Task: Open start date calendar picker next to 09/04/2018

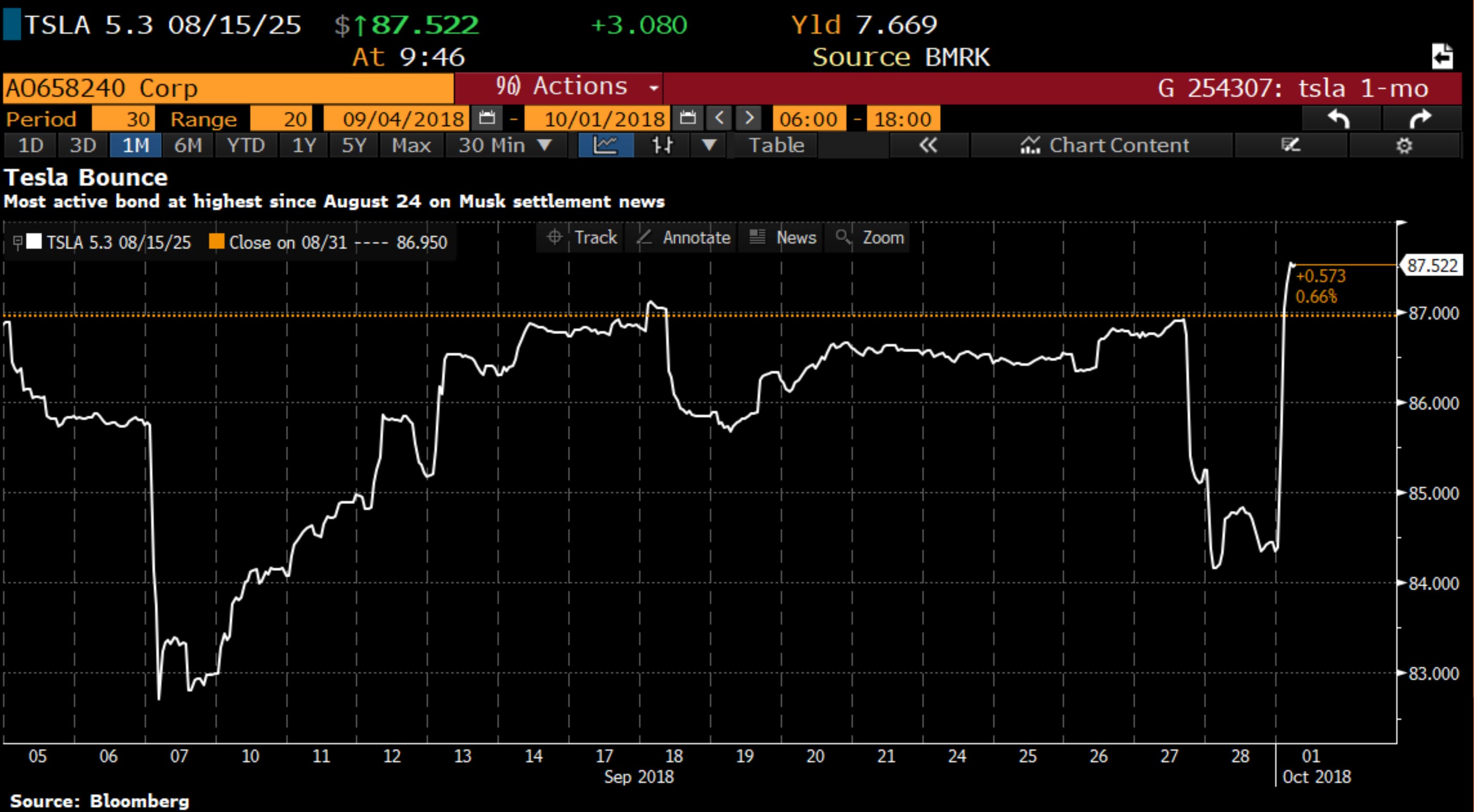Action: pos(487,118)
